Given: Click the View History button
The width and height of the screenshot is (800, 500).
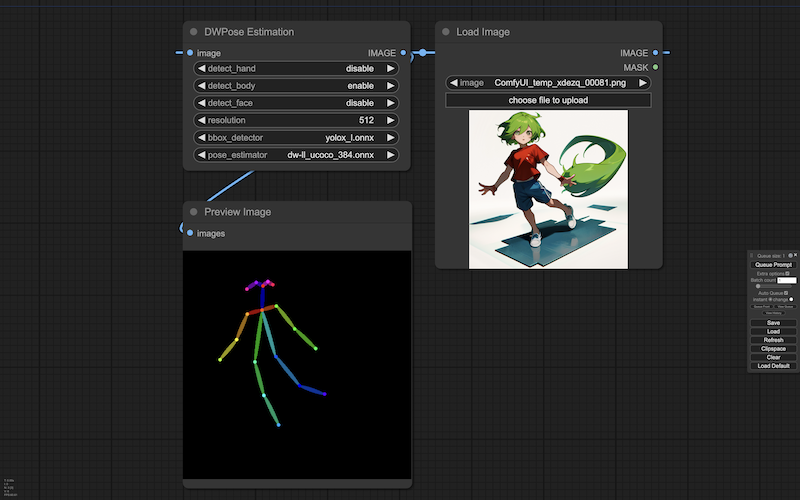Looking at the screenshot, I should (x=773, y=313).
